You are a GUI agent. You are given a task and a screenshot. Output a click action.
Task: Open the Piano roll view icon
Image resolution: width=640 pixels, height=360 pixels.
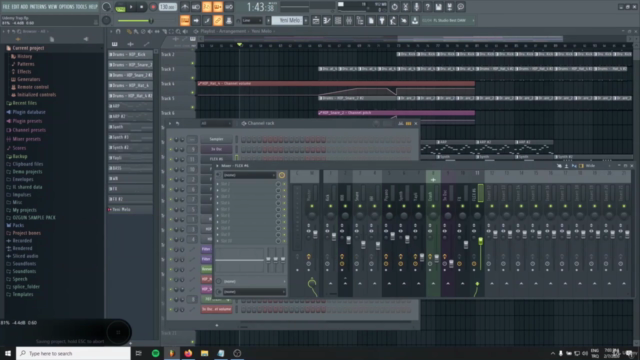pos(327,20)
